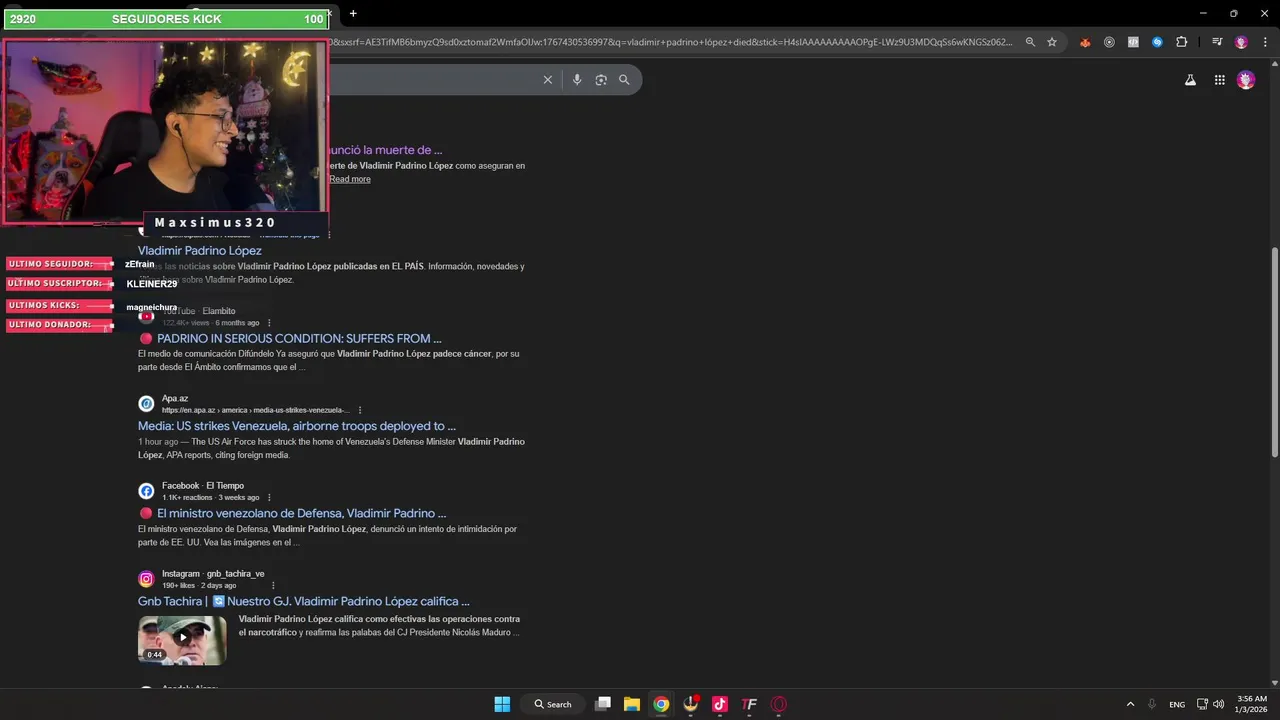Image resolution: width=1280 pixels, height=720 pixels.
Task: Open the TF app on the taskbar
Action: click(749, 704)
